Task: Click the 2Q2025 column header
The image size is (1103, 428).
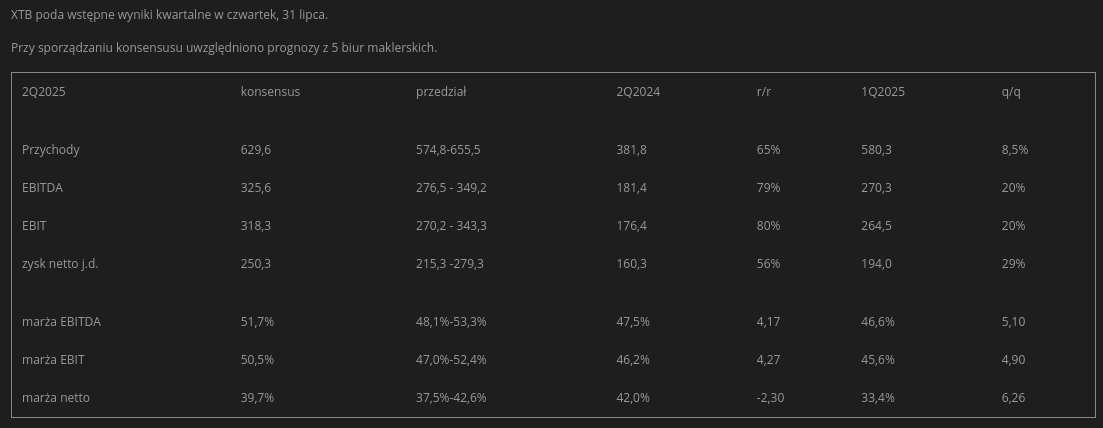Action: tap(44, 92)
